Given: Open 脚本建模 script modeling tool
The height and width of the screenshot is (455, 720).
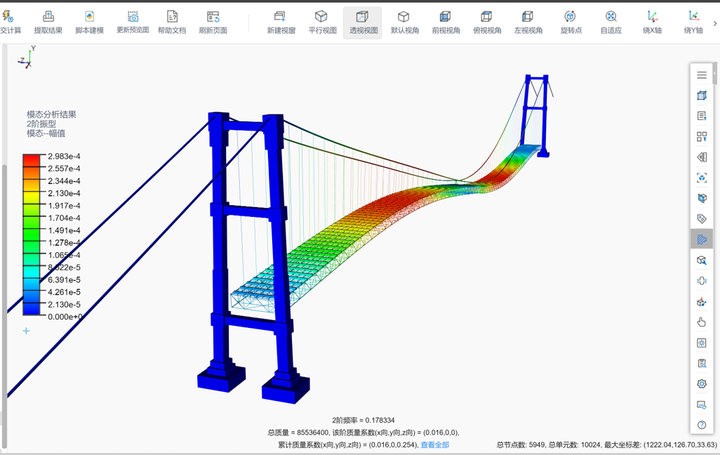Looking at the screenshot, I should pos(90,21).
